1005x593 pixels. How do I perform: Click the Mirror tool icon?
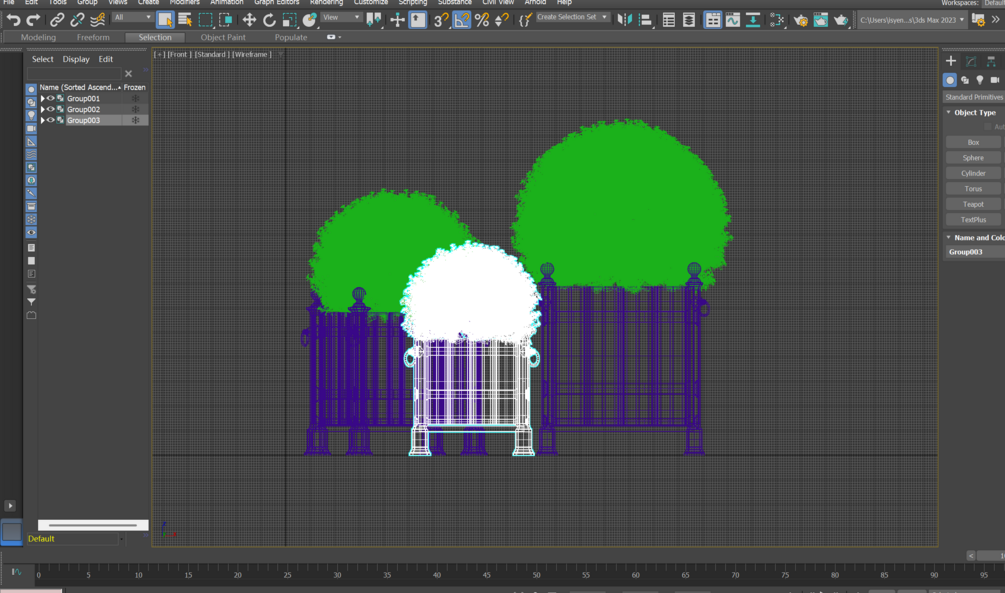[624, 20]
